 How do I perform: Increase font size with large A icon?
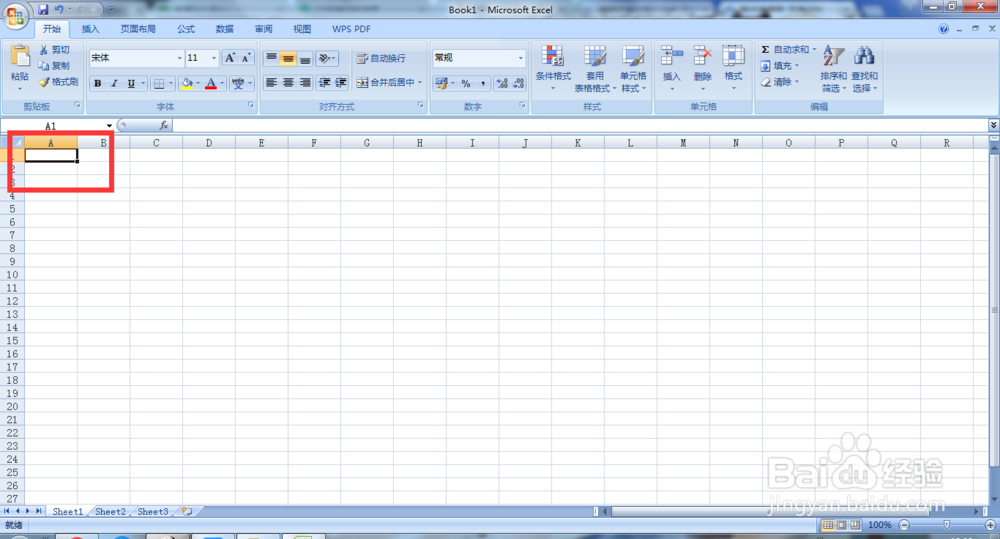230,58
